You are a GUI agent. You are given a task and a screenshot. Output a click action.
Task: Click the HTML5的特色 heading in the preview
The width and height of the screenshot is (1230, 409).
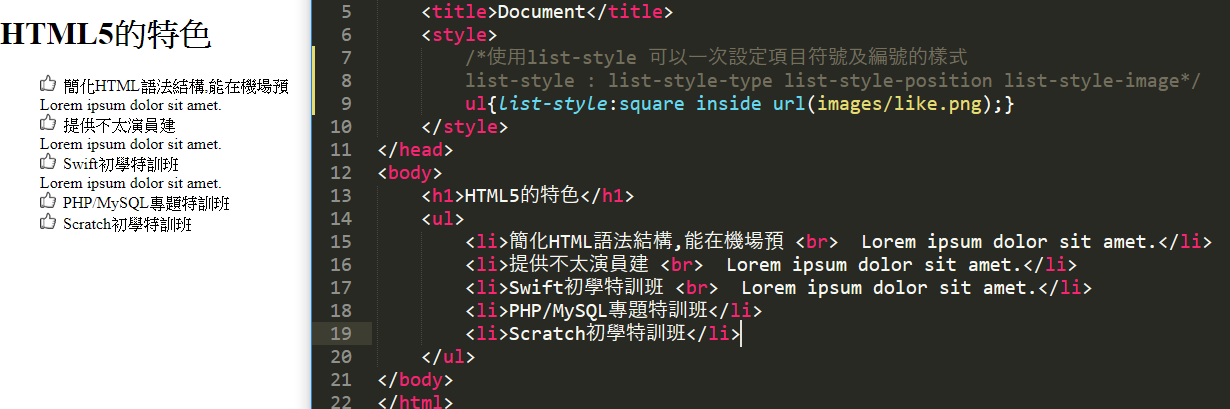(105, 35)
